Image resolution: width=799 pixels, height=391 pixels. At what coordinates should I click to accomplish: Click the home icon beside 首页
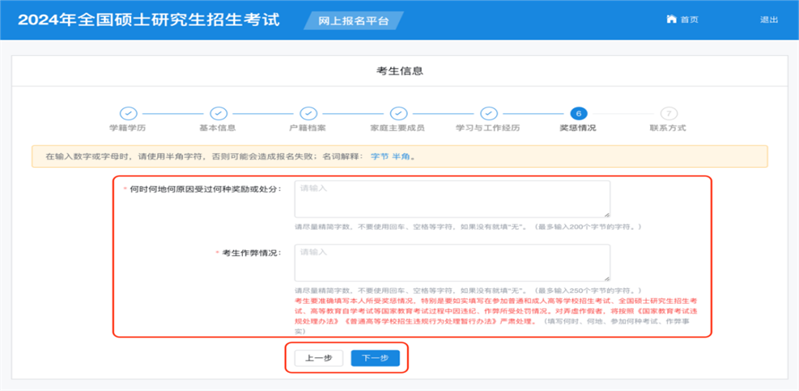pos(671,19)
